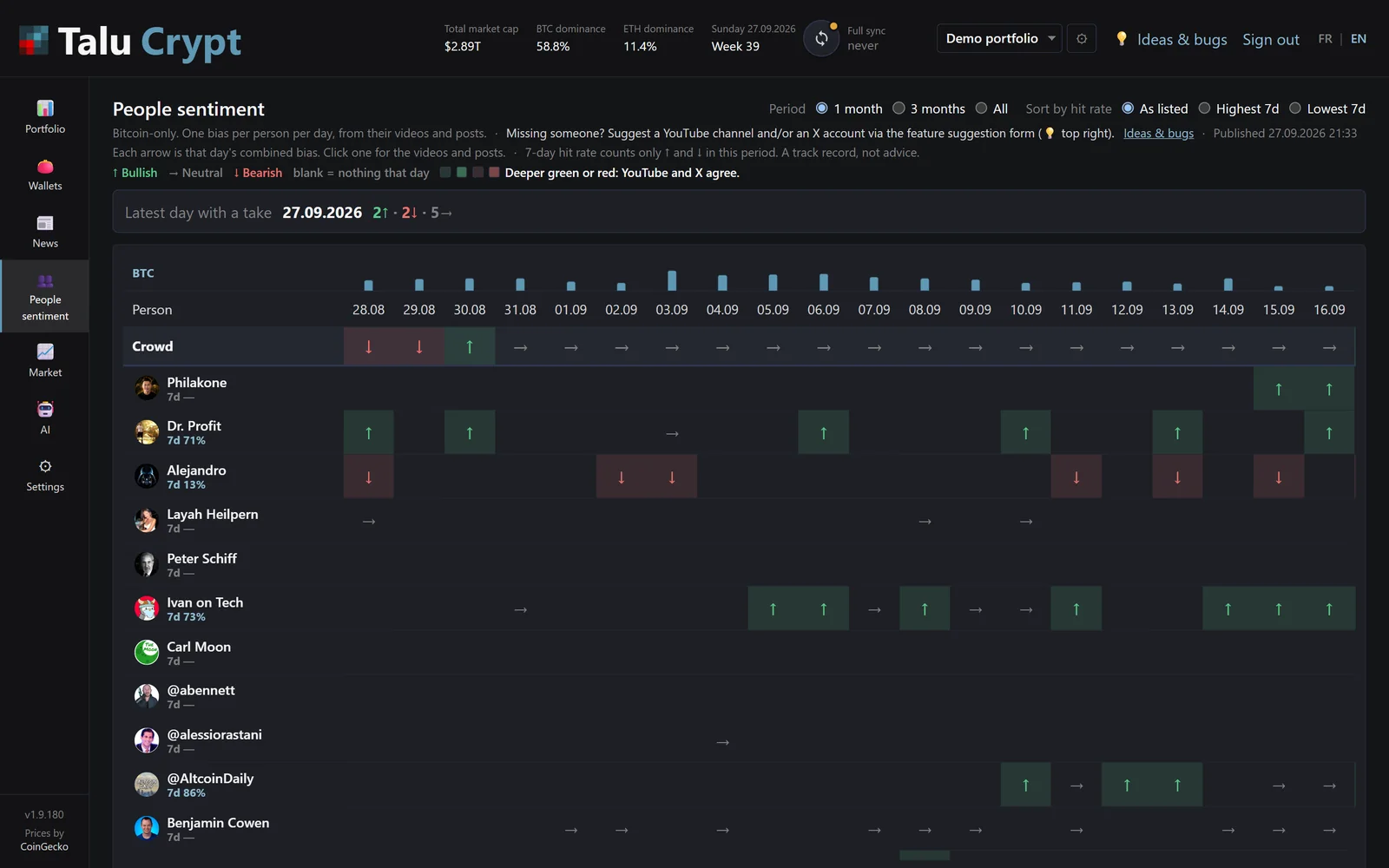The width and height of the screenshot is (1389, 868).
Task: Click @AltcoinDaily 7d 86% hit rate
Action: [186, 793]
